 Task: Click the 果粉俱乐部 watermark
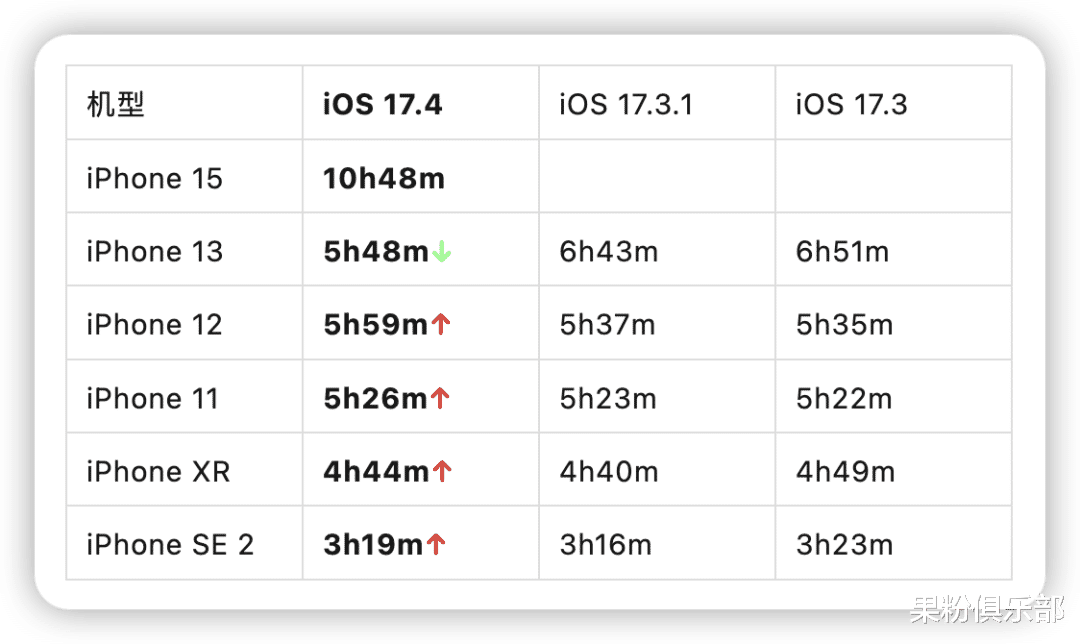[x=986, y=610]
